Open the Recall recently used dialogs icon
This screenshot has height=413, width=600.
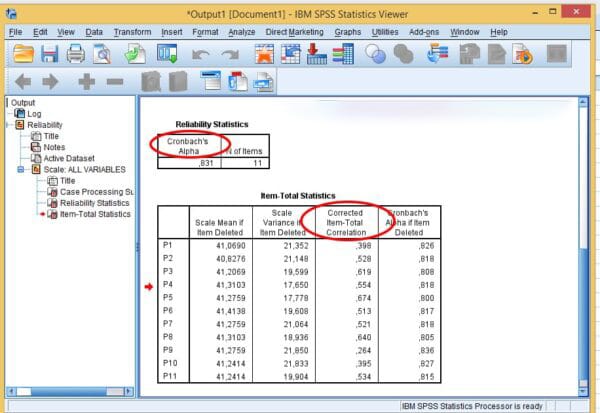[x=167, y=54]
